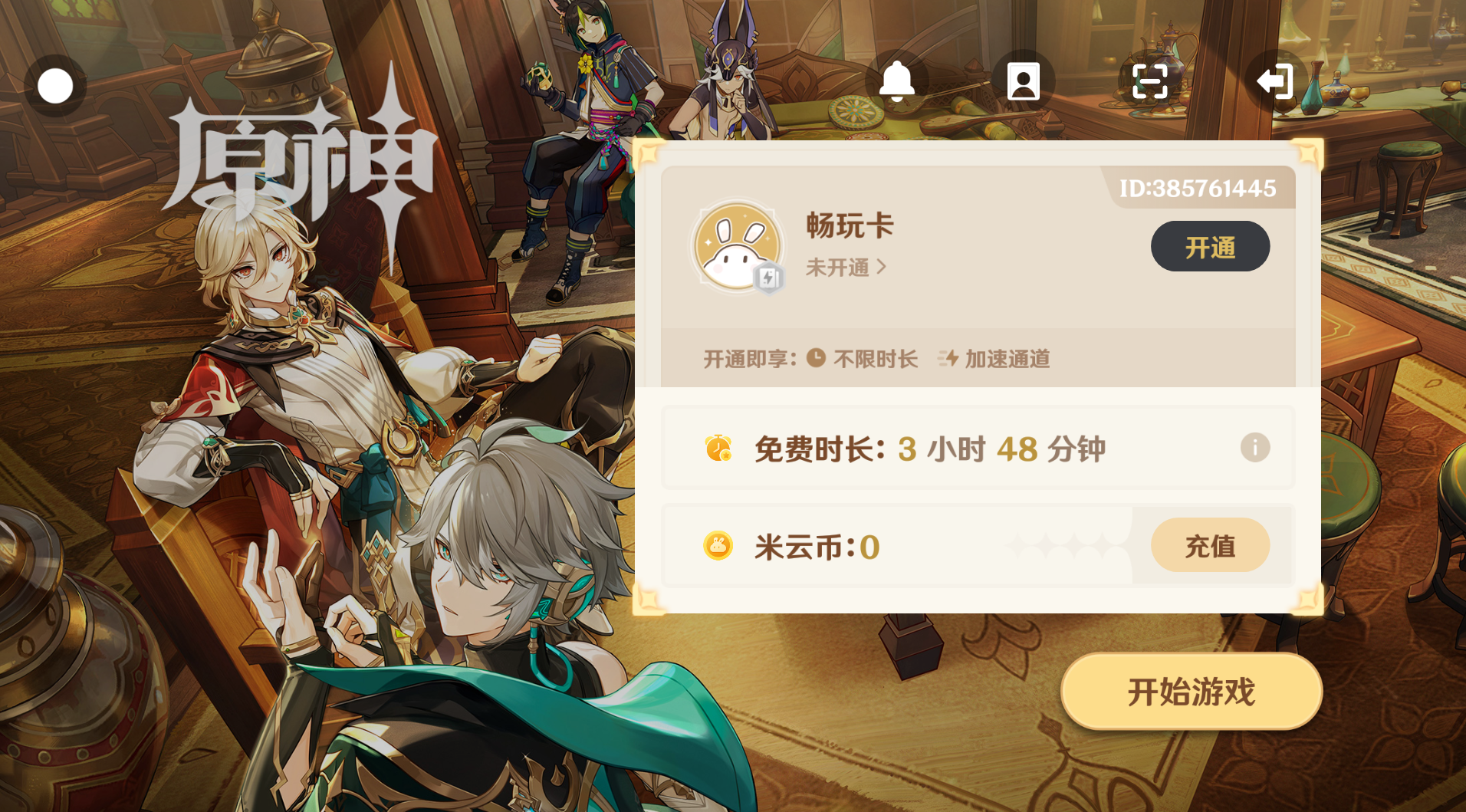Tap the white floating circle button

point(55,86)
